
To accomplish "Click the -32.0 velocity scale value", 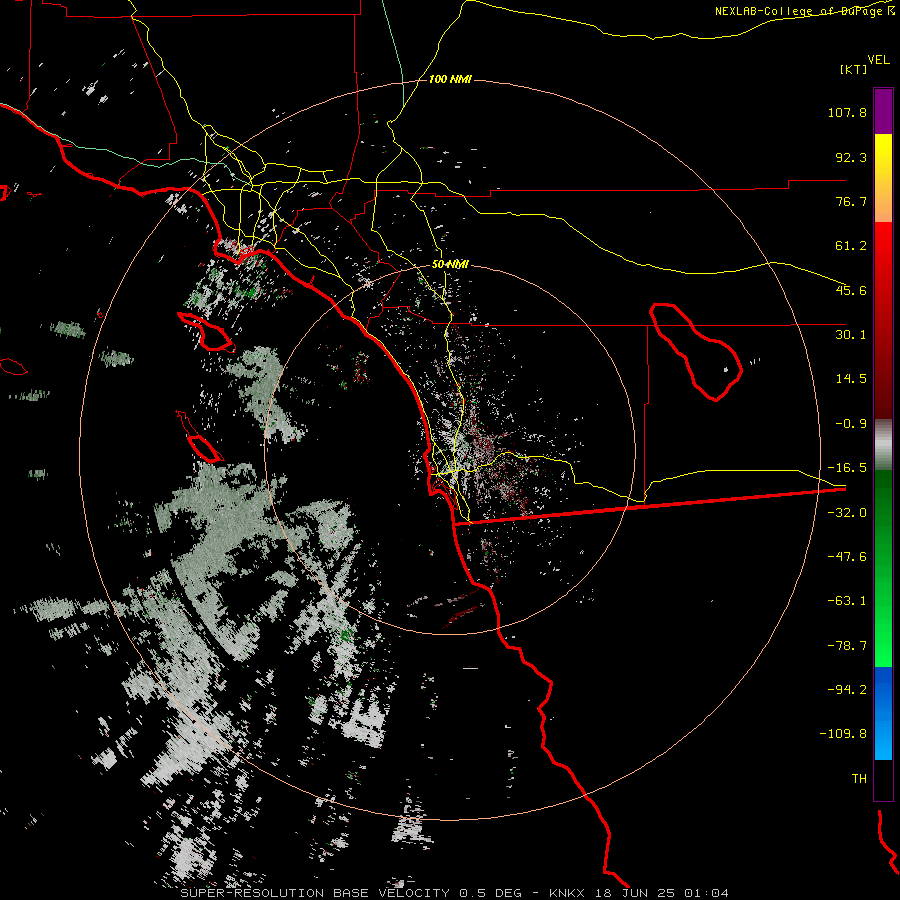I will pos(847,513).
